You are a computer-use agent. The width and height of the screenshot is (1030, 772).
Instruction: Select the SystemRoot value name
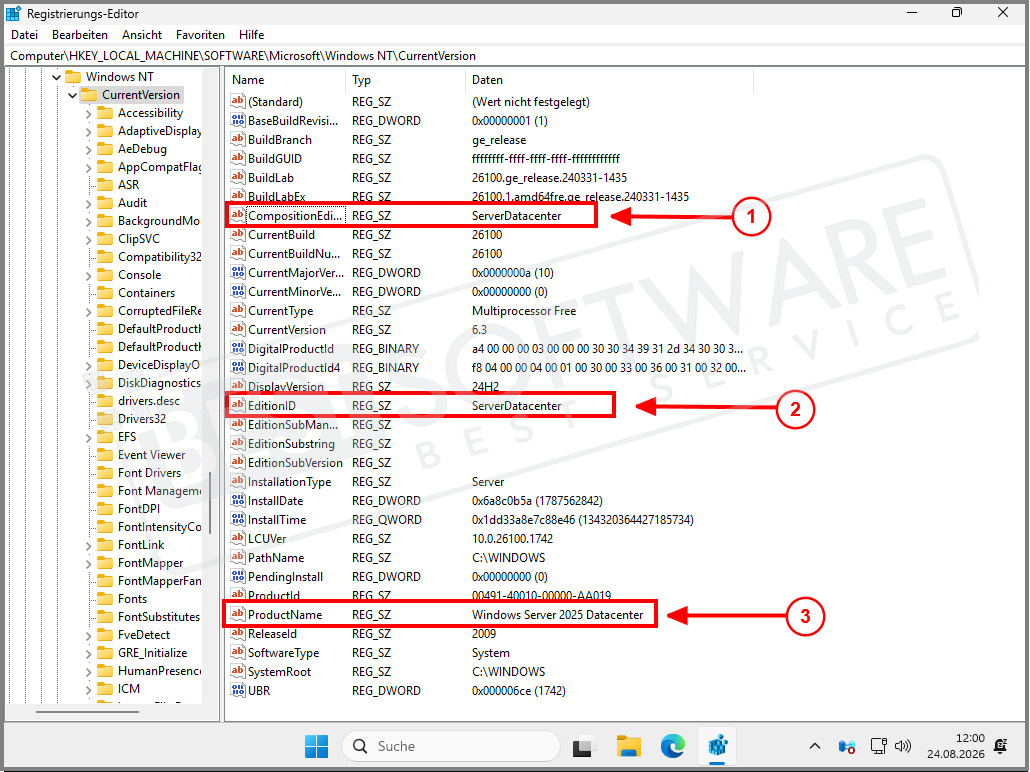[279, 671]
